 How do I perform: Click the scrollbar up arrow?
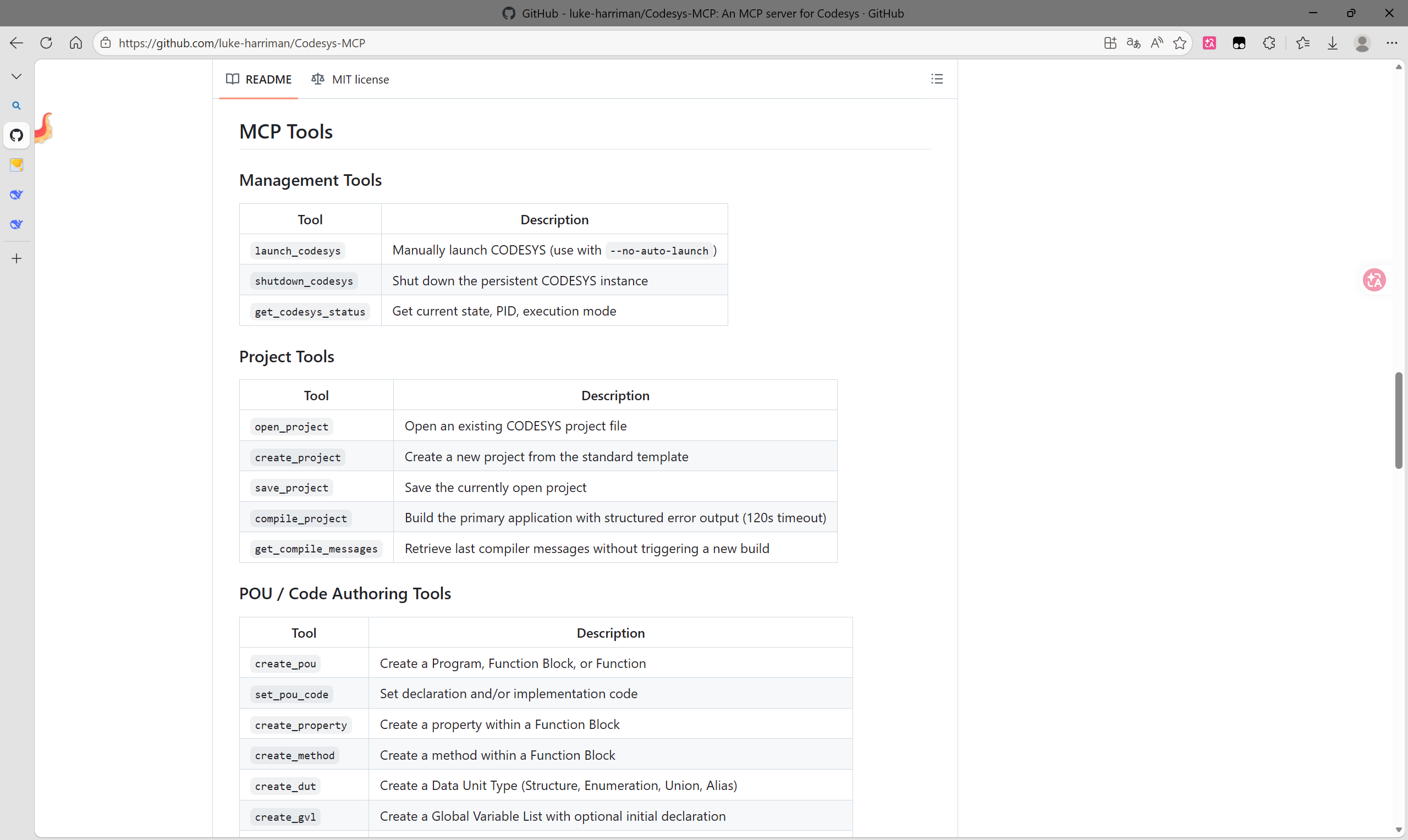click(1399, 67)
